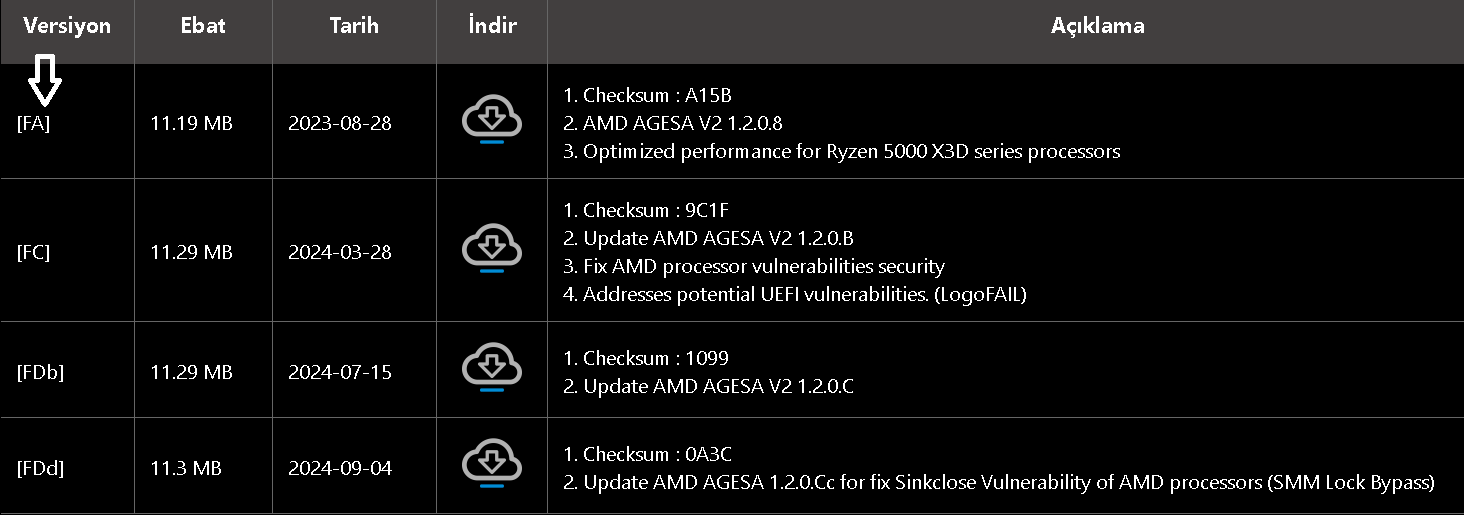Image resolution: width=1464 pixels, height=515 pixels.
Task: Select the LogoFAIL UEFI vulnerabilities line
Action: pyautogui.click(x=804, y=294)
